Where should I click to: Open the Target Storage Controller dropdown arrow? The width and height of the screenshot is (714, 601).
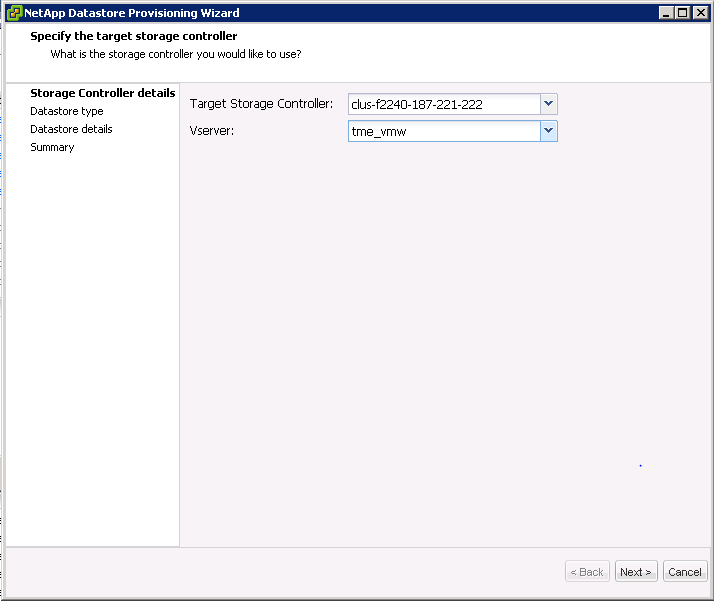click(549, 104)
